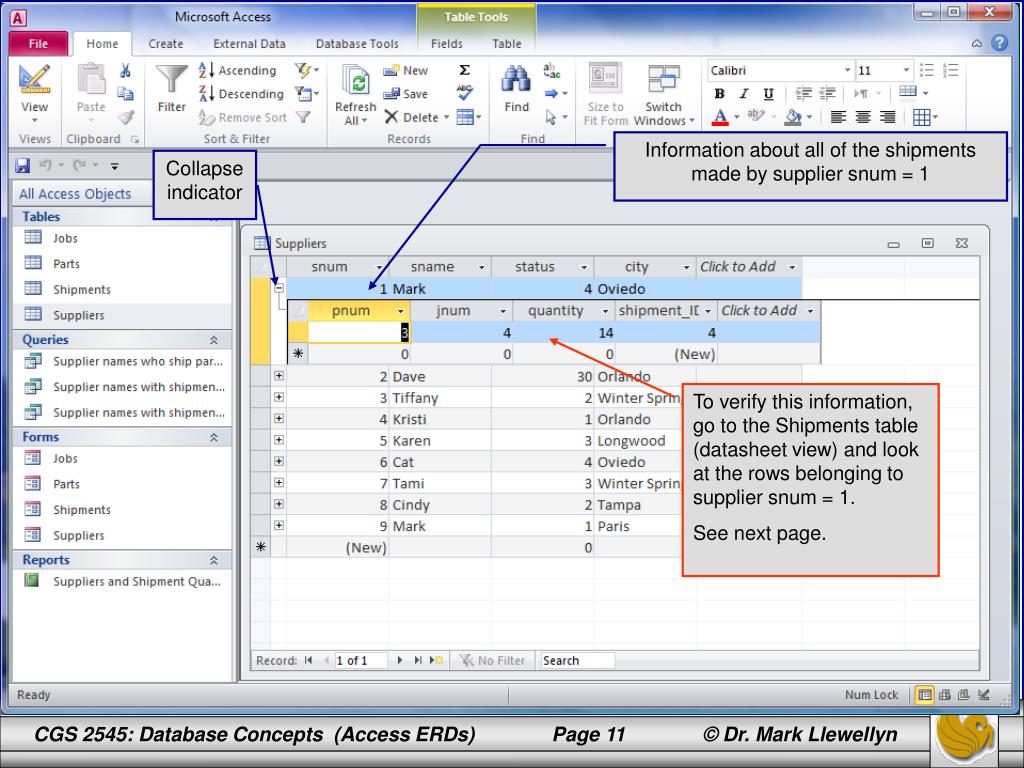Collapse the Reports group in navigation pane
Image resolution: width=1024 pixels, height=768 pixels.
pos(214,560)
